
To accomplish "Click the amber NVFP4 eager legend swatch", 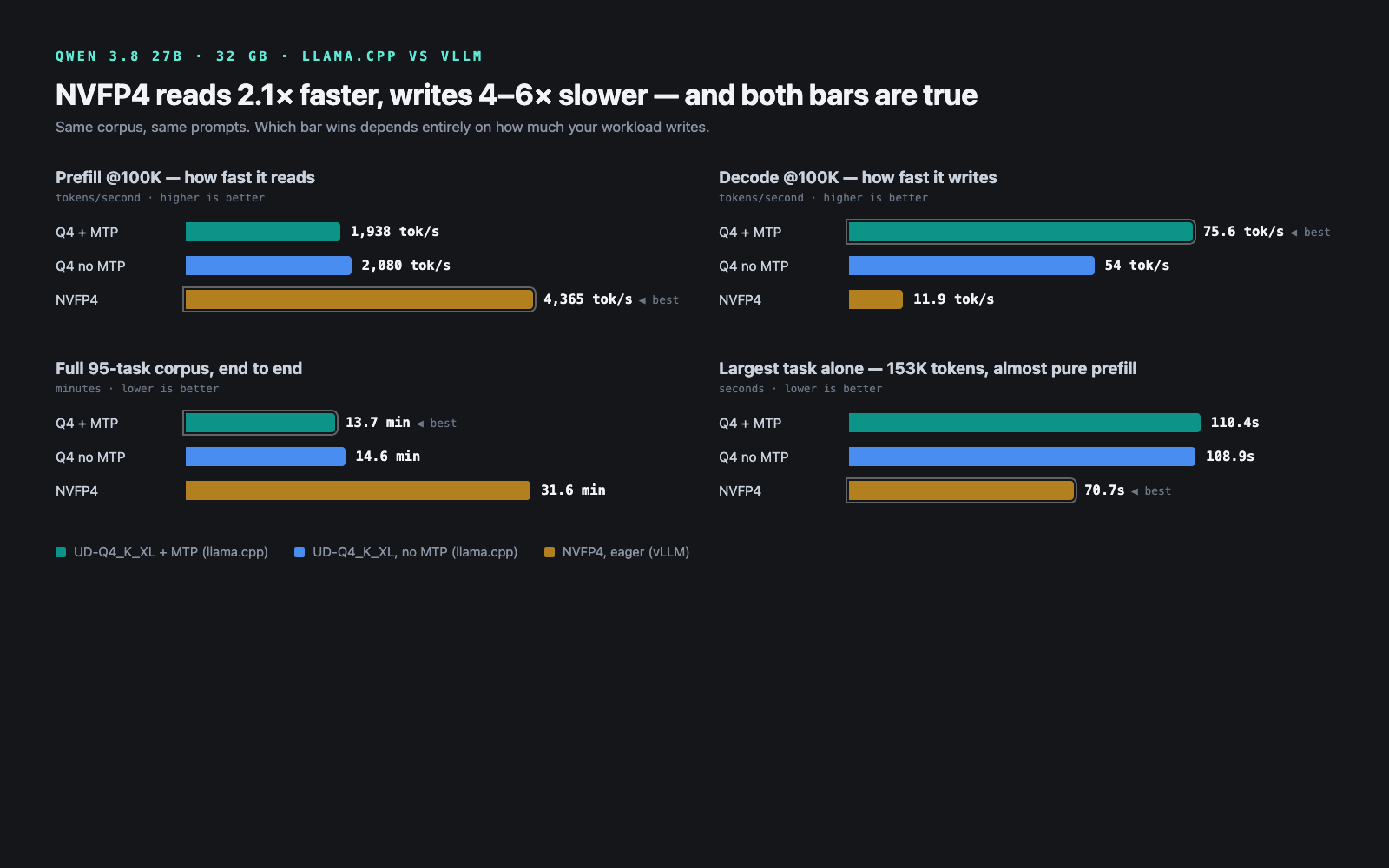I will pyautogui.click(x=550, y=552).
